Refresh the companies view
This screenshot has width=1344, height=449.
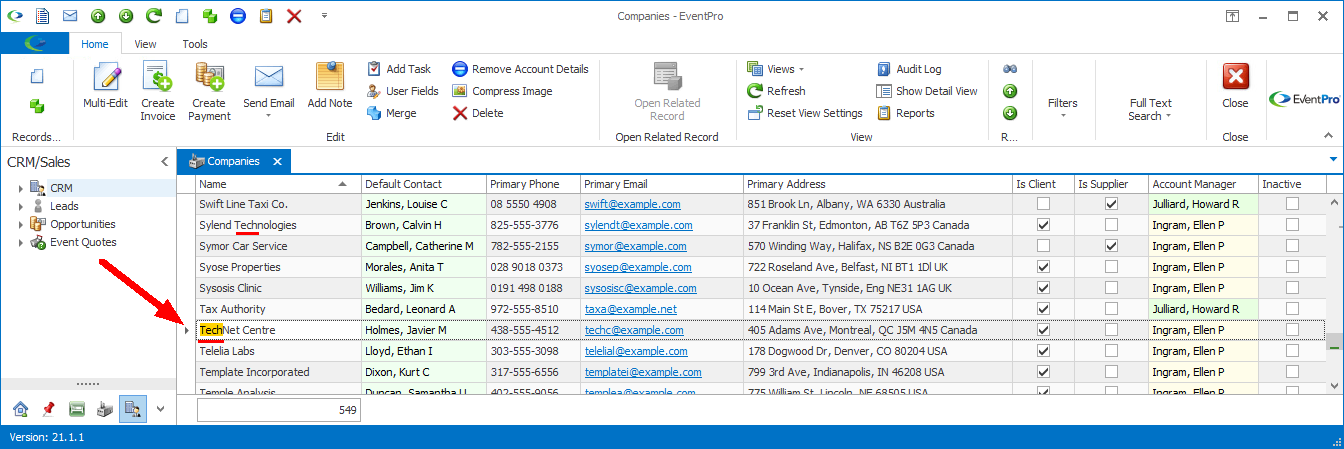(776, 91)
